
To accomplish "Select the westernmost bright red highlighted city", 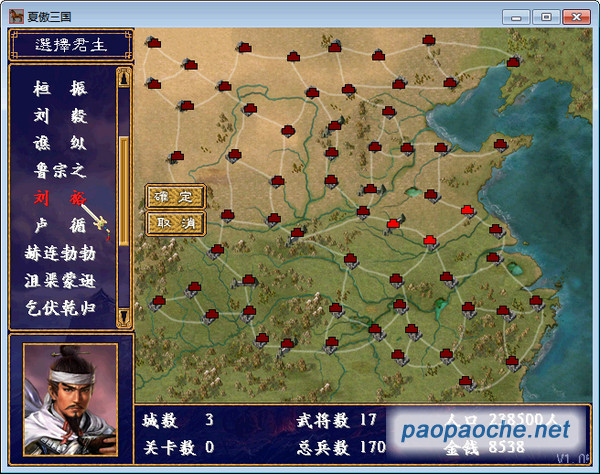I will click(393, 224).
